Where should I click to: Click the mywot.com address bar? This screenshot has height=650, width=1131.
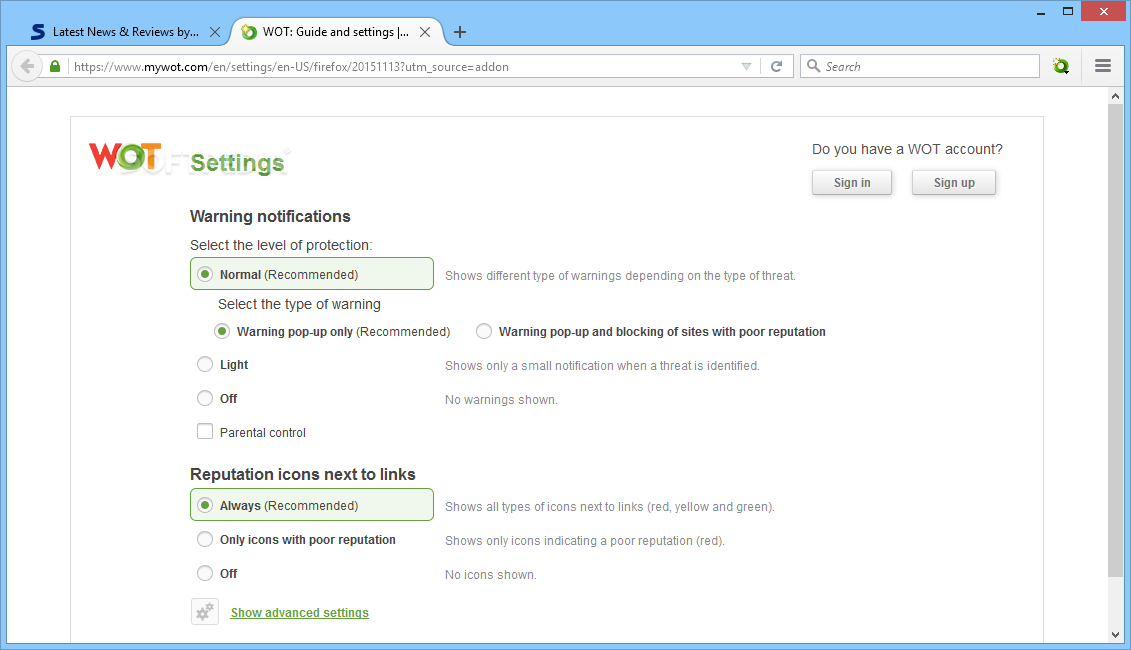[x=404, y=66]
